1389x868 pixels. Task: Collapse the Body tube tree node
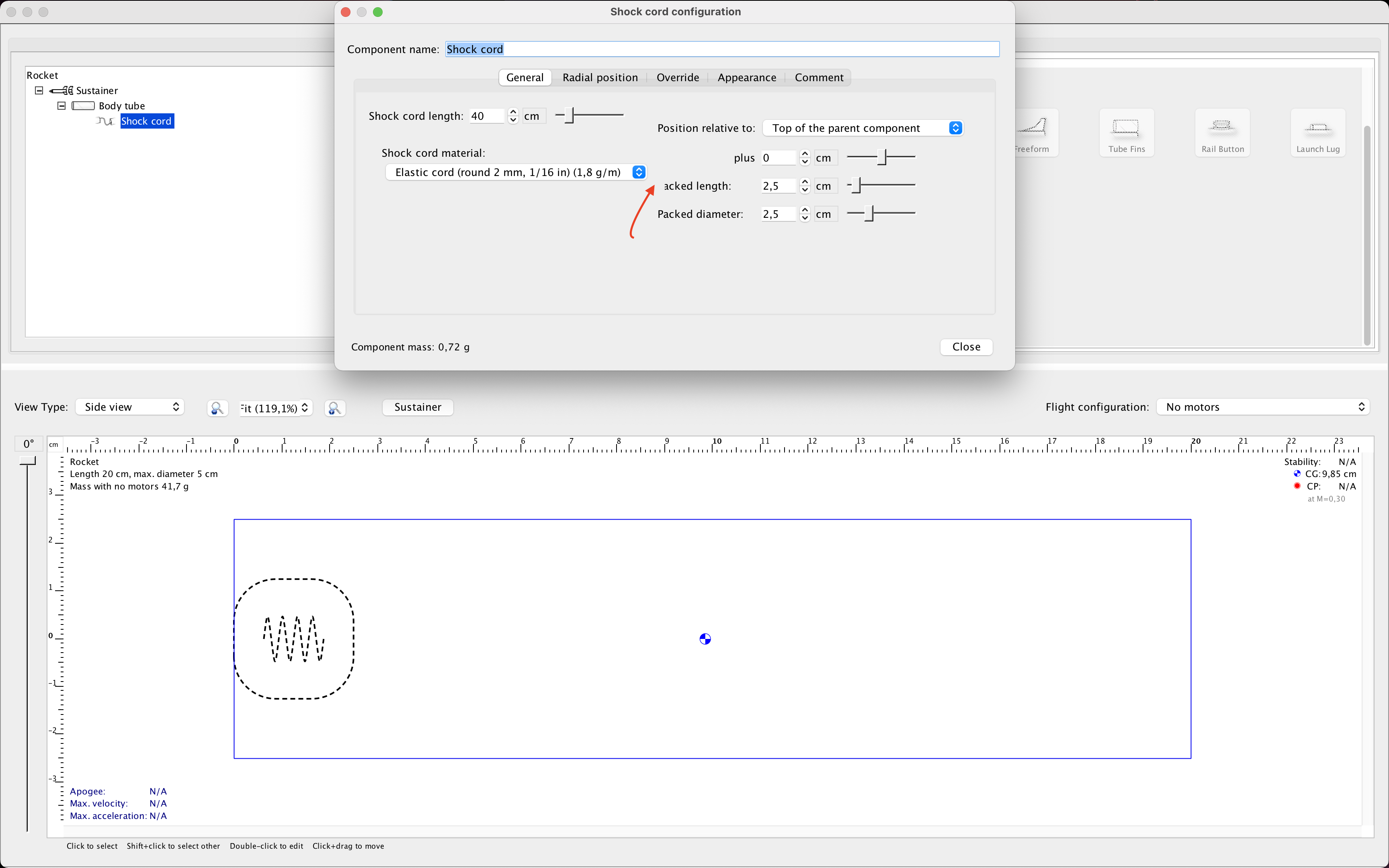[61, 105]
